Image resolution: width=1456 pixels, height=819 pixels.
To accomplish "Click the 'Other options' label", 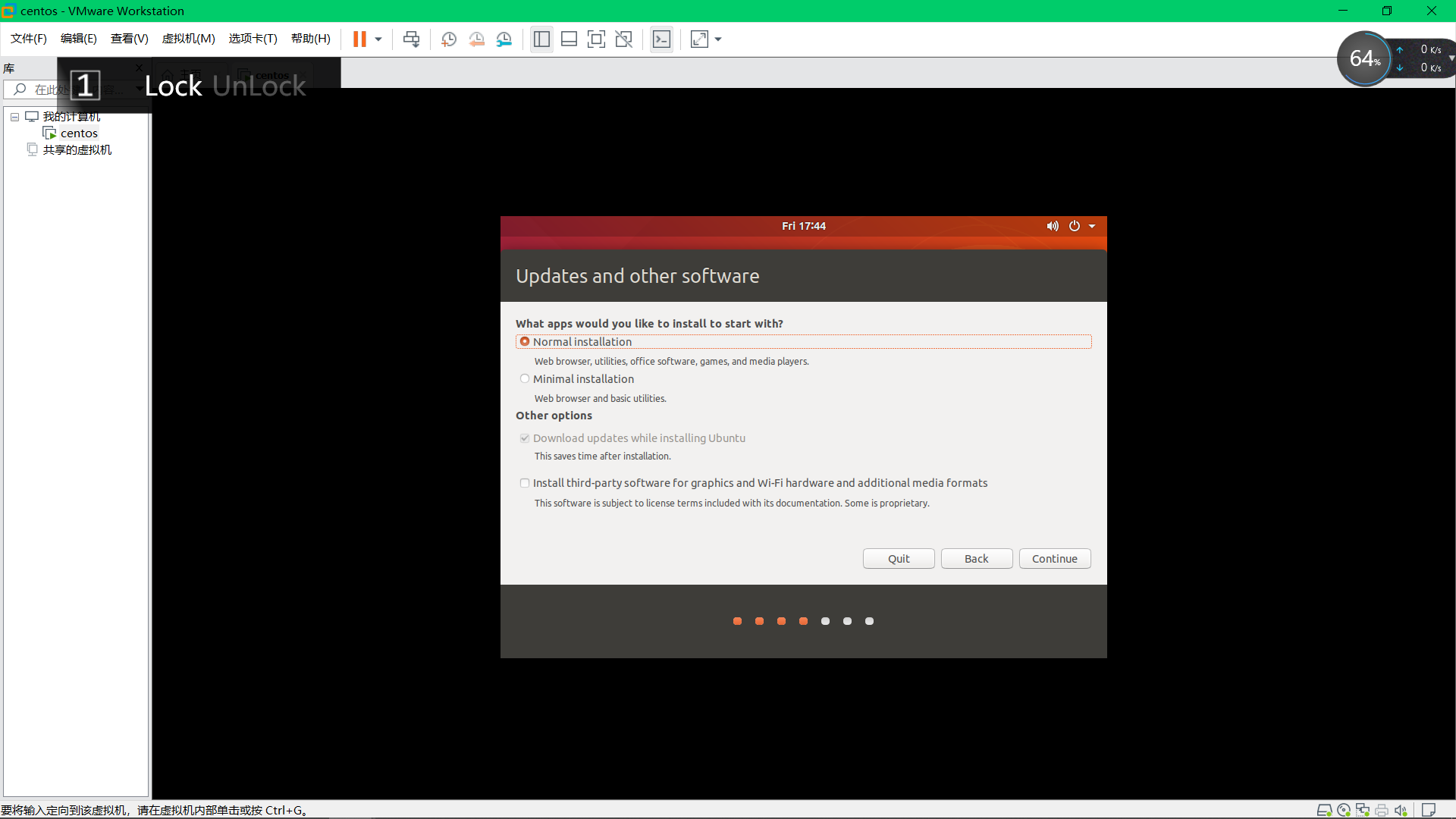I will pos(554,416).
